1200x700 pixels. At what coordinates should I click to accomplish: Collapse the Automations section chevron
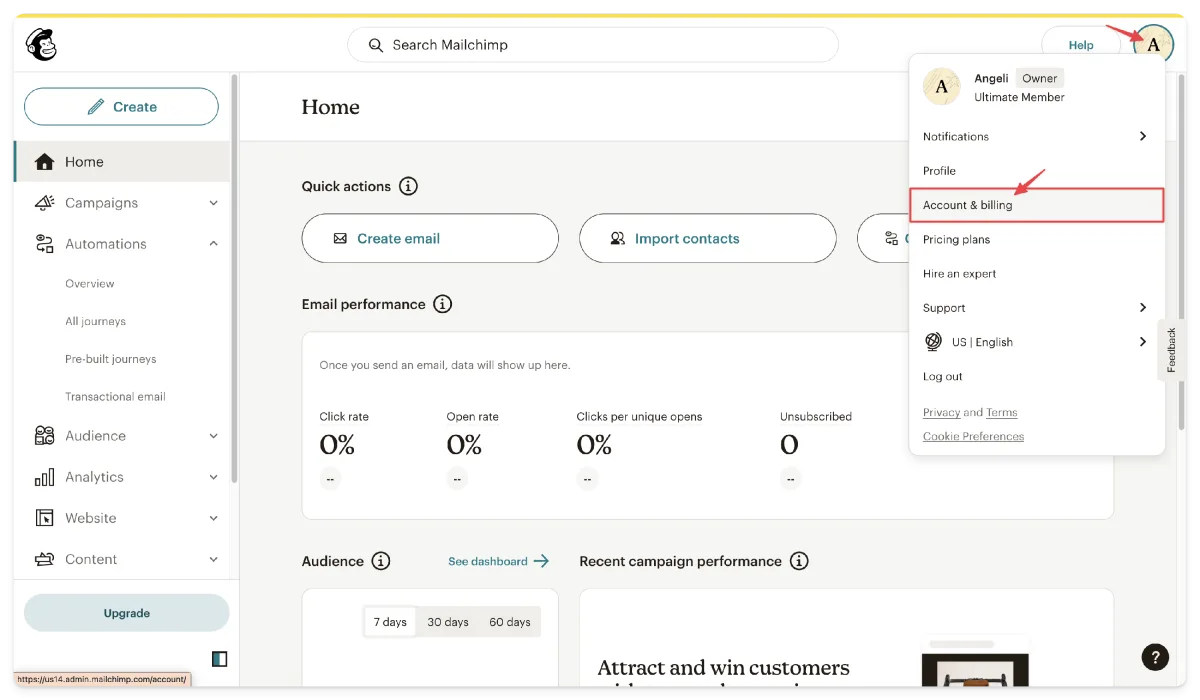(213, 244)
